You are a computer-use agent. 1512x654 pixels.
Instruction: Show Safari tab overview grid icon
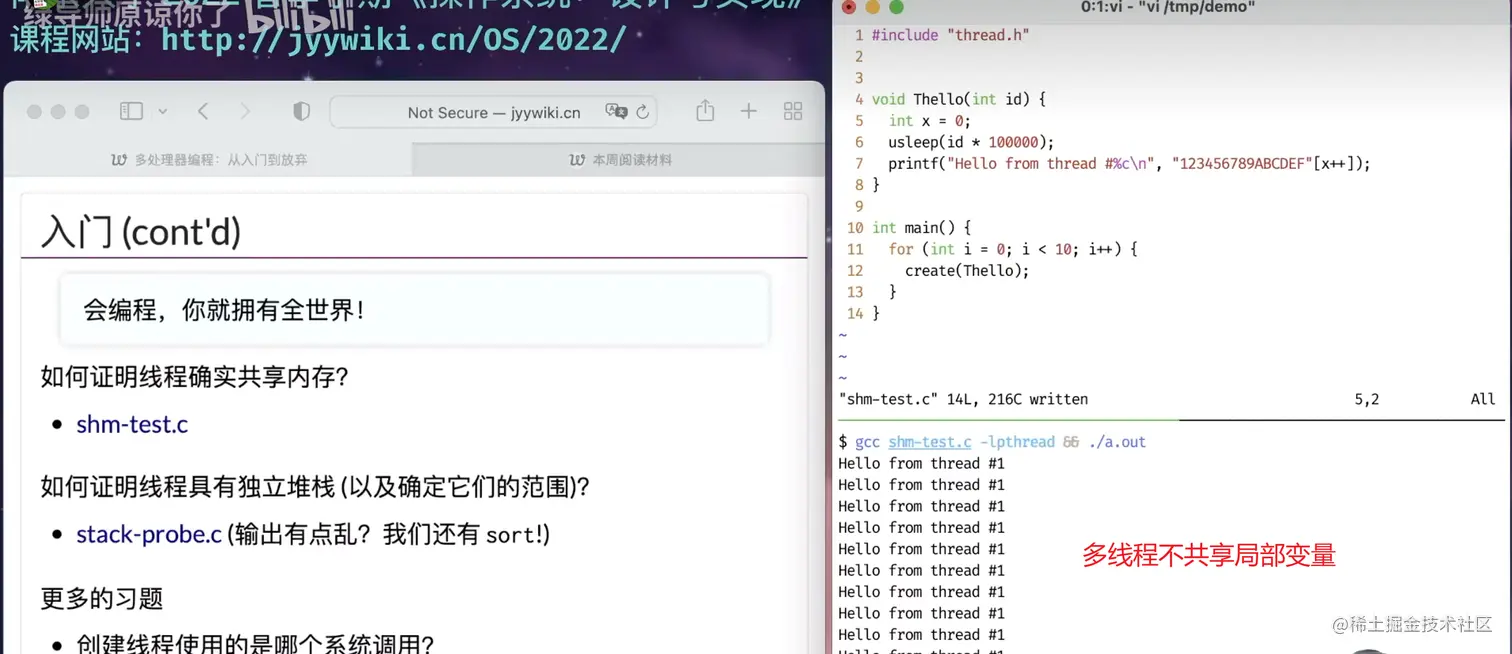point(793,111)
